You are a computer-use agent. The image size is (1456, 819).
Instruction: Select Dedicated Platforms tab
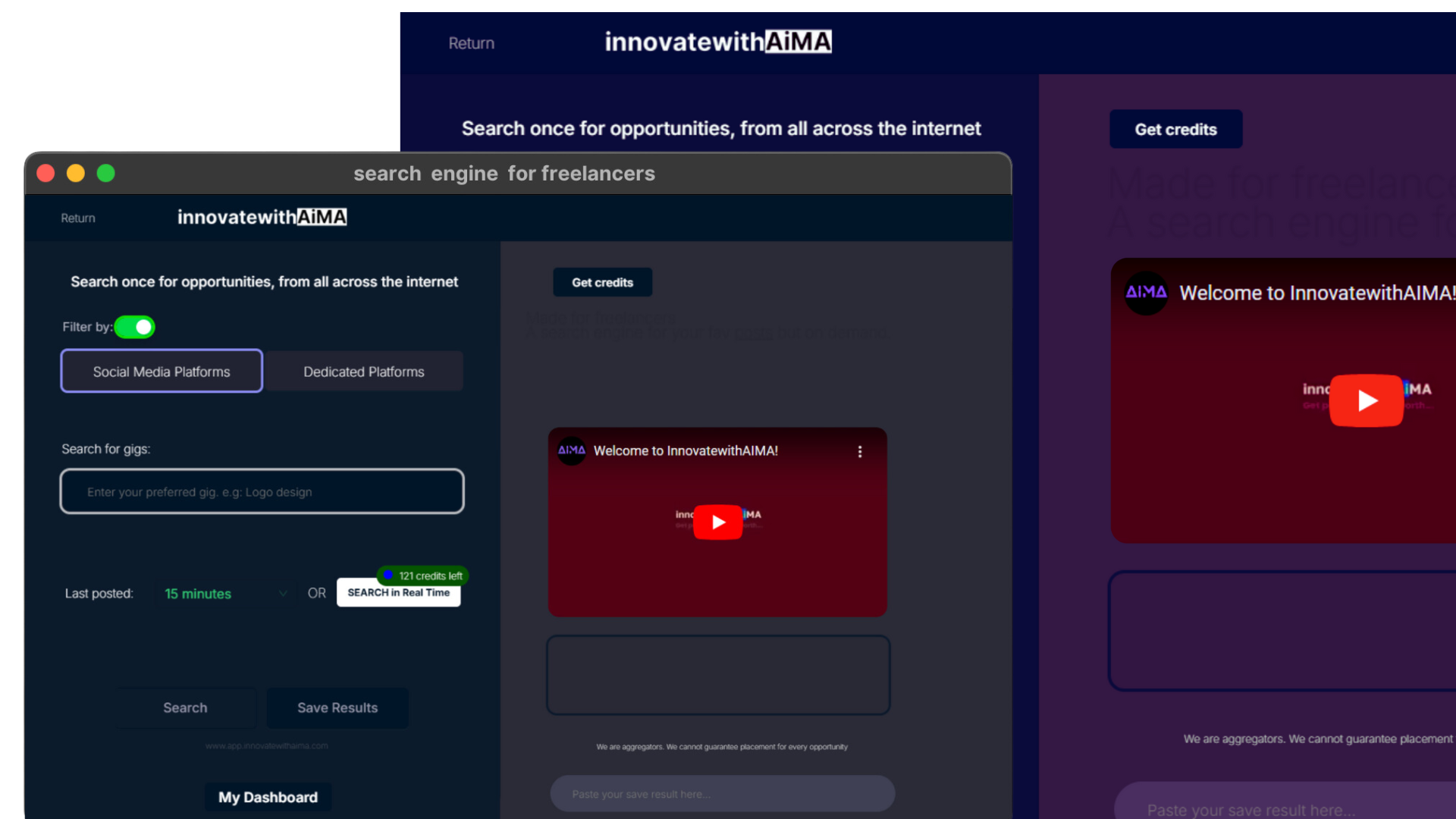[364, 371]
